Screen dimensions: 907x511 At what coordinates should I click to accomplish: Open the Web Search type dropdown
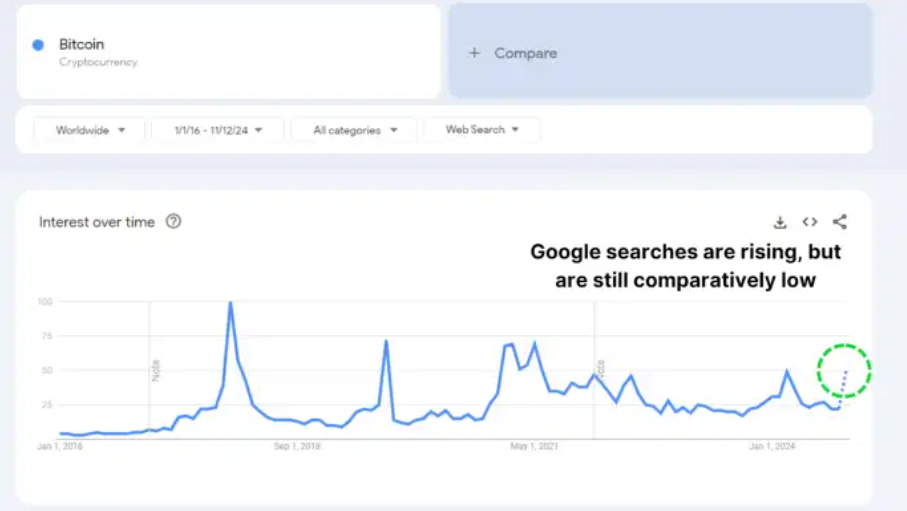pos(482,130)
